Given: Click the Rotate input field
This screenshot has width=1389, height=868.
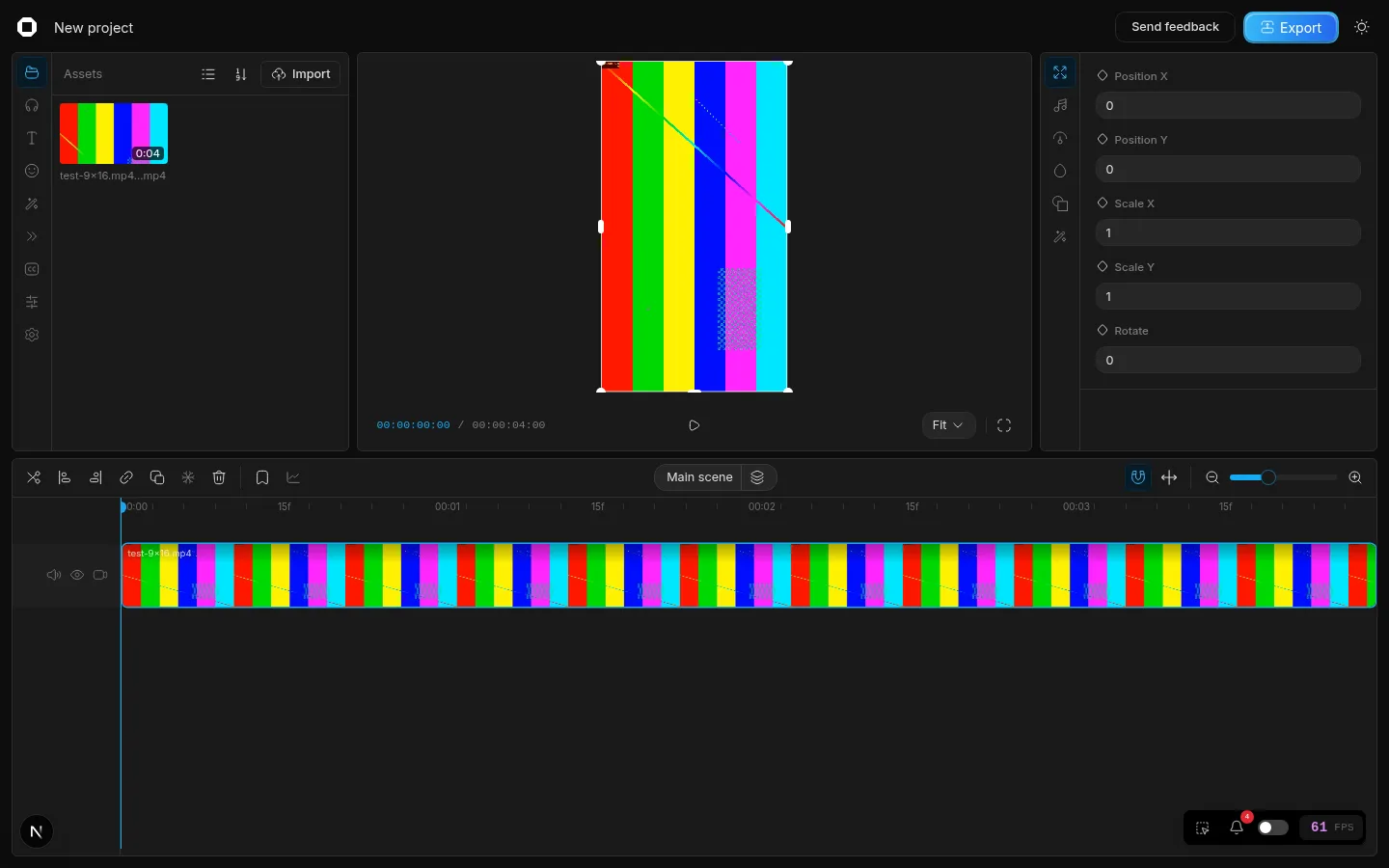Looking at the screenshot, I should click(x=1228, y=360).
